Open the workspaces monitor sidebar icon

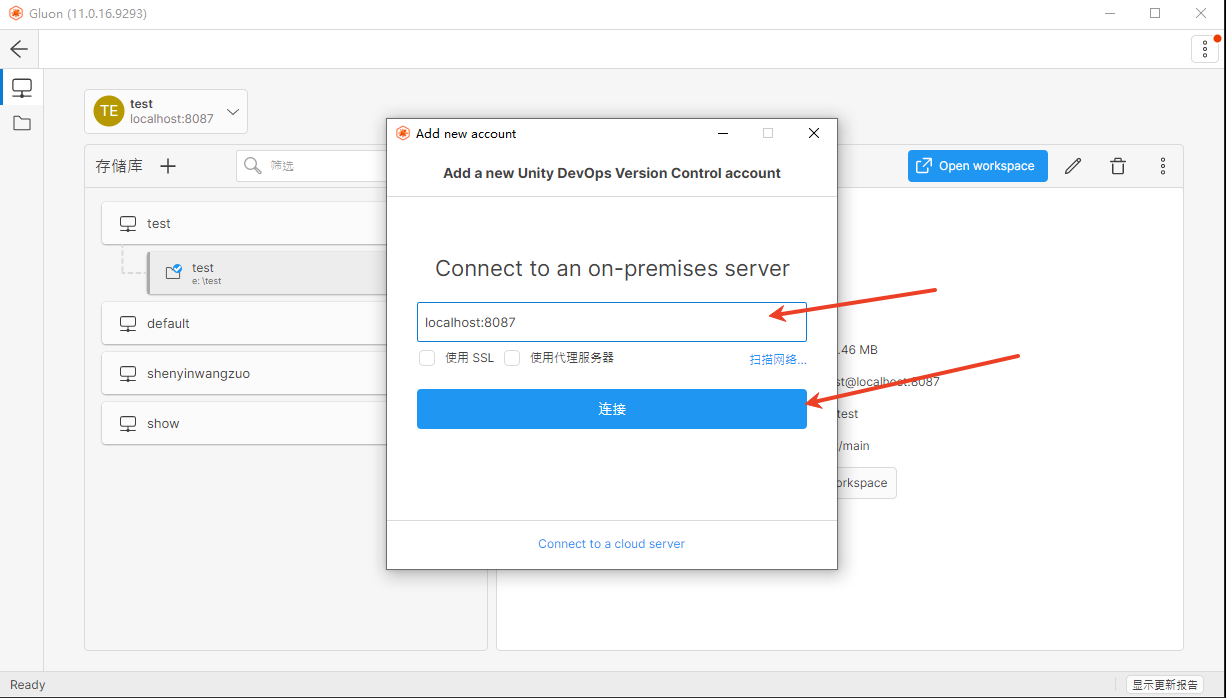point(21,88)
